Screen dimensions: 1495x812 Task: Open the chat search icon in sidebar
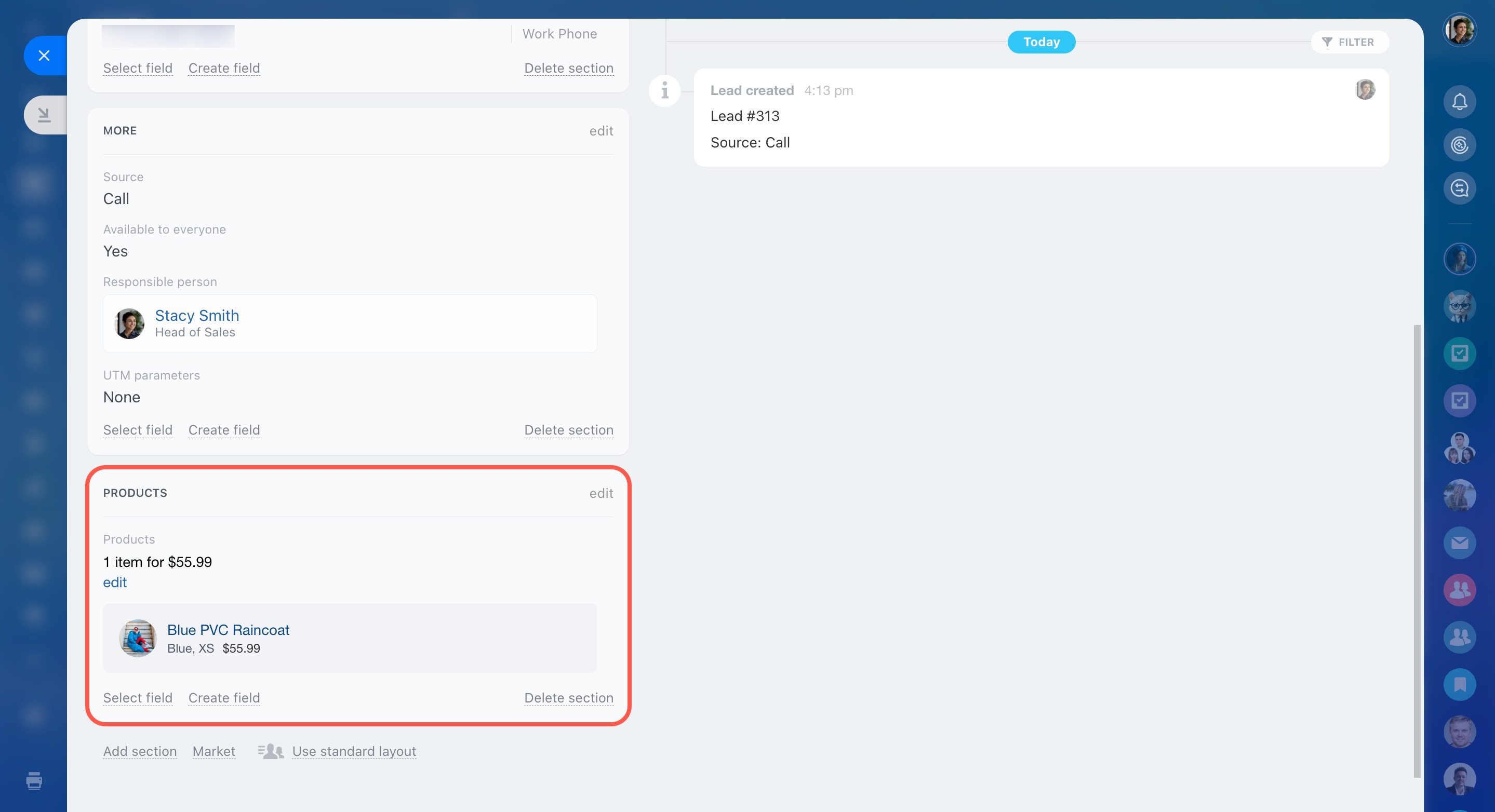pyautogui.click(x=1459, y=188)
